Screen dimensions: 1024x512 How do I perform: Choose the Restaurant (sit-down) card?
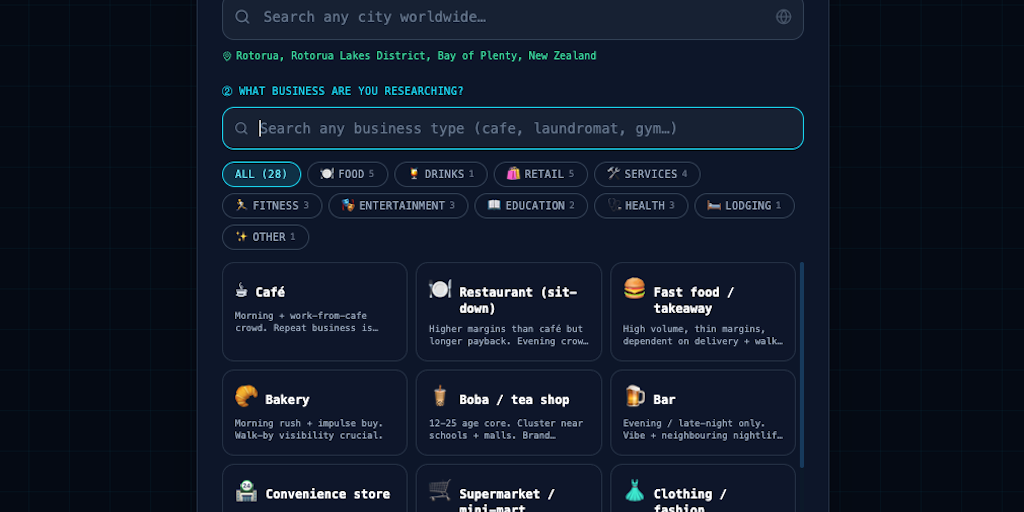(509, 312)
